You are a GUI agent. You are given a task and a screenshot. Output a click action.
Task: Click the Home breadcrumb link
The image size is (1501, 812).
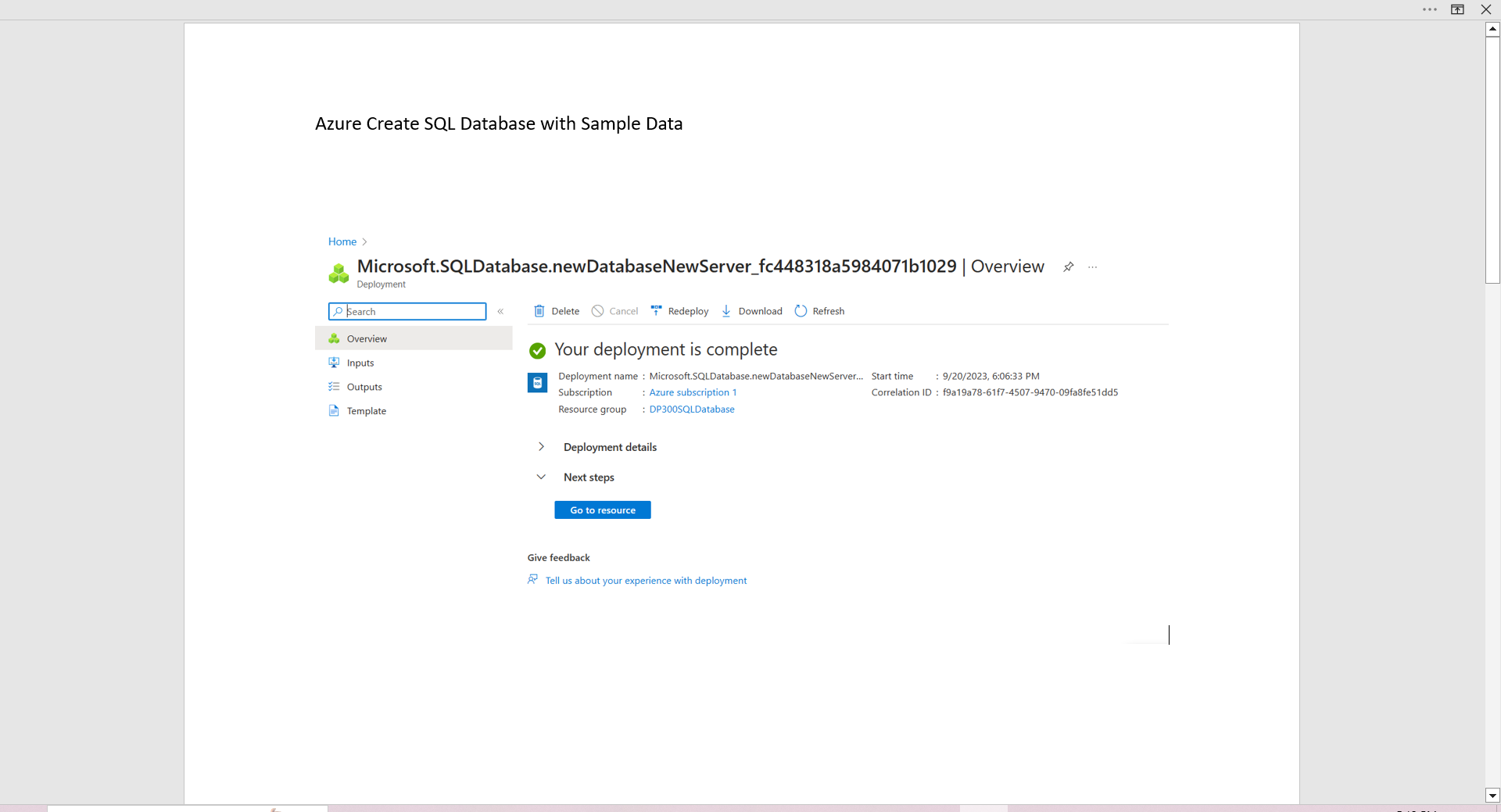point(342,241)
